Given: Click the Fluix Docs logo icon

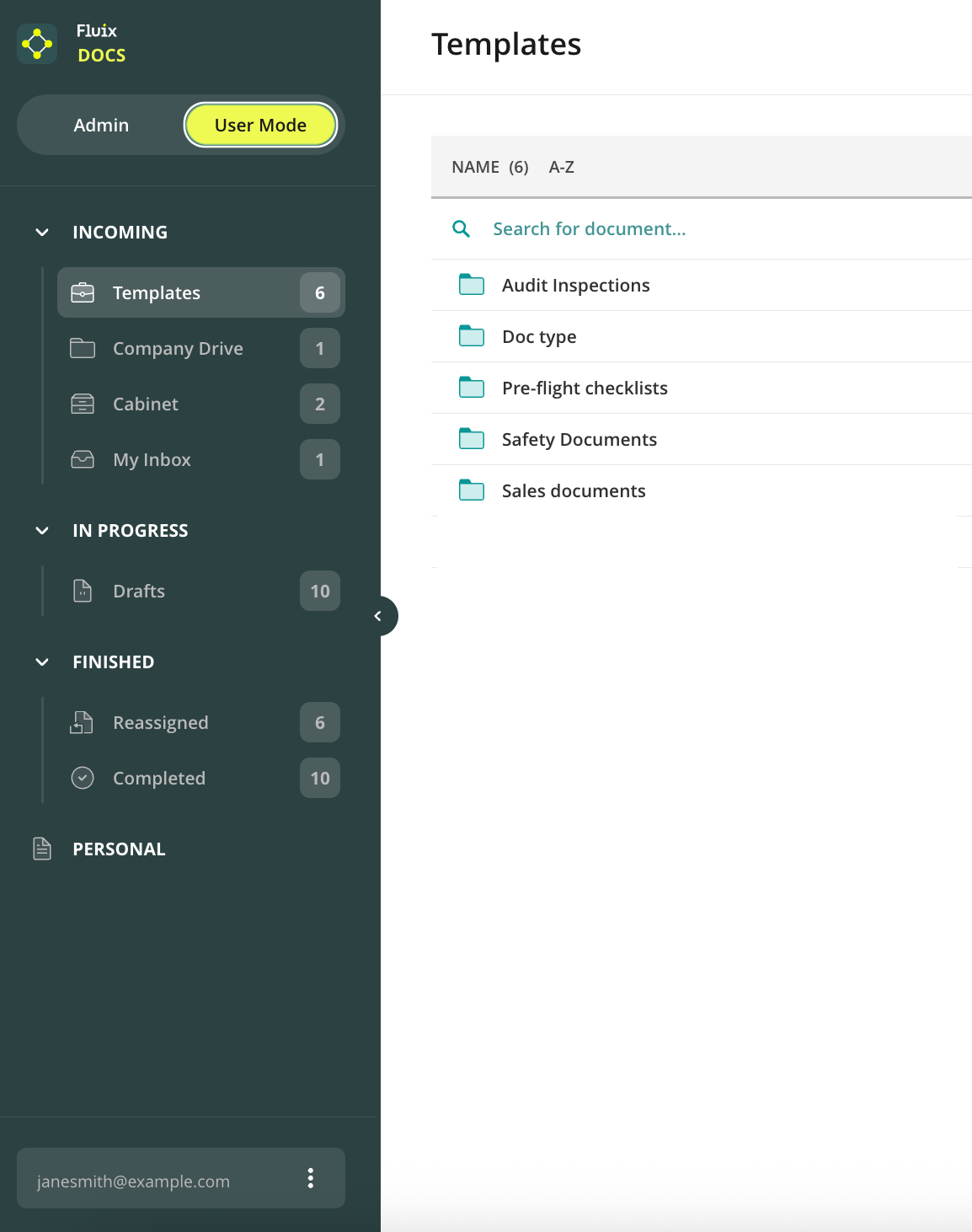Looking at the screenshot, I should 37,43.
